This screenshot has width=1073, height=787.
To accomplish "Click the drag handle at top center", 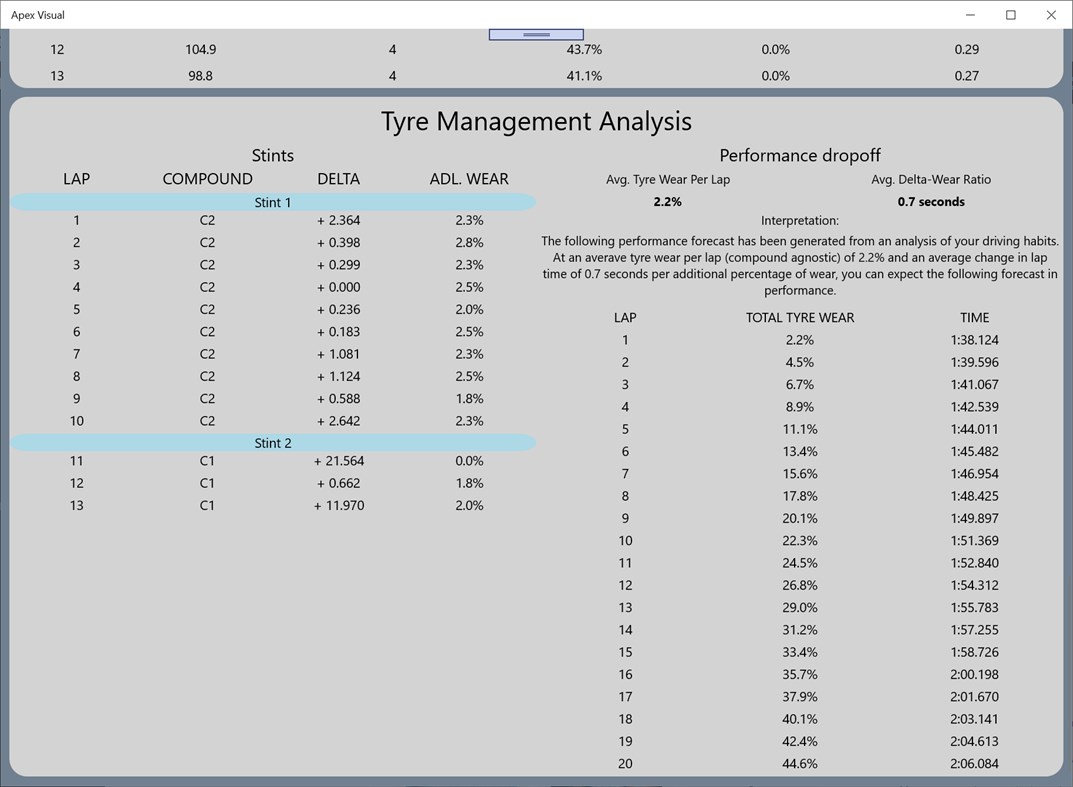I will (536, 34).
